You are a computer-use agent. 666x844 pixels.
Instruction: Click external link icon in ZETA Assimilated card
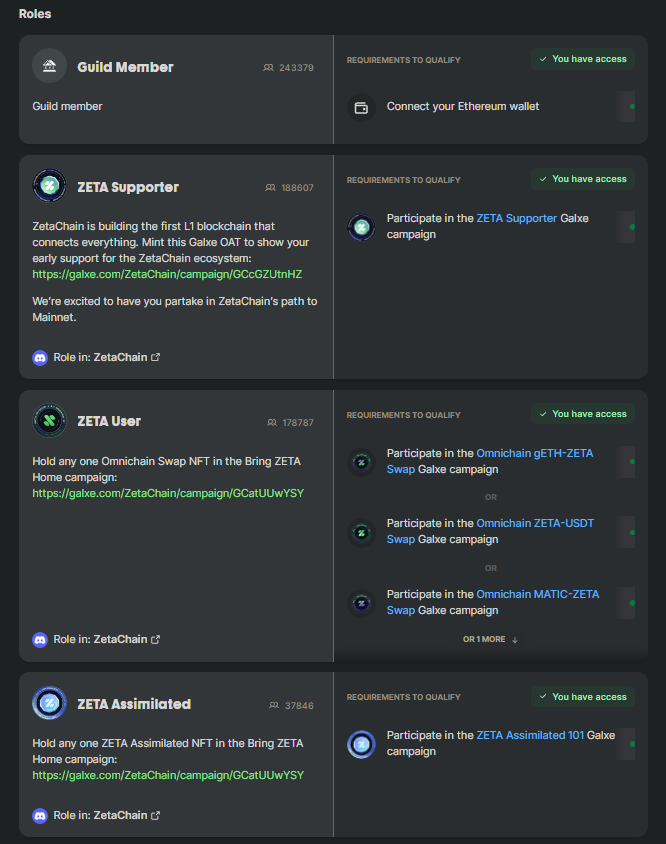(156, 815)
